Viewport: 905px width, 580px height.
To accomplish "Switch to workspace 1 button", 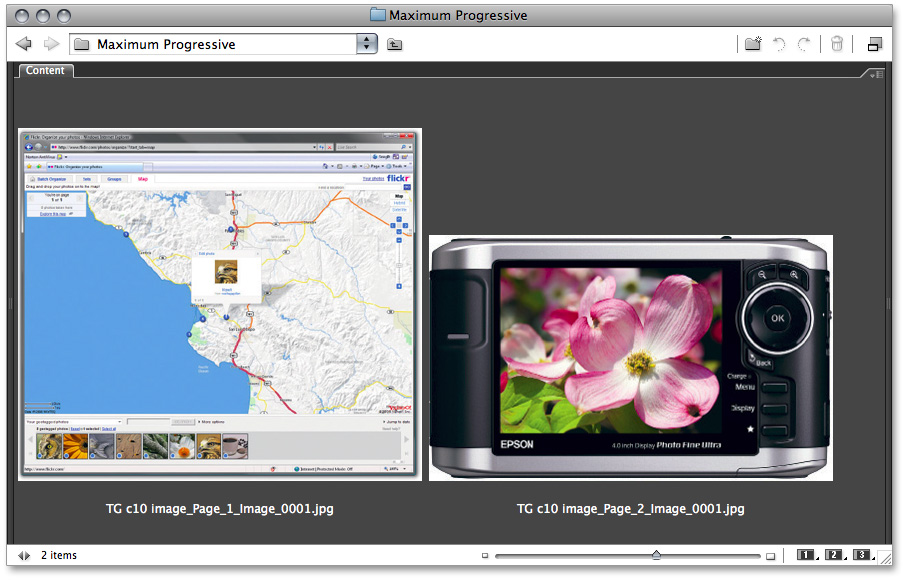I will click(807, 555).
